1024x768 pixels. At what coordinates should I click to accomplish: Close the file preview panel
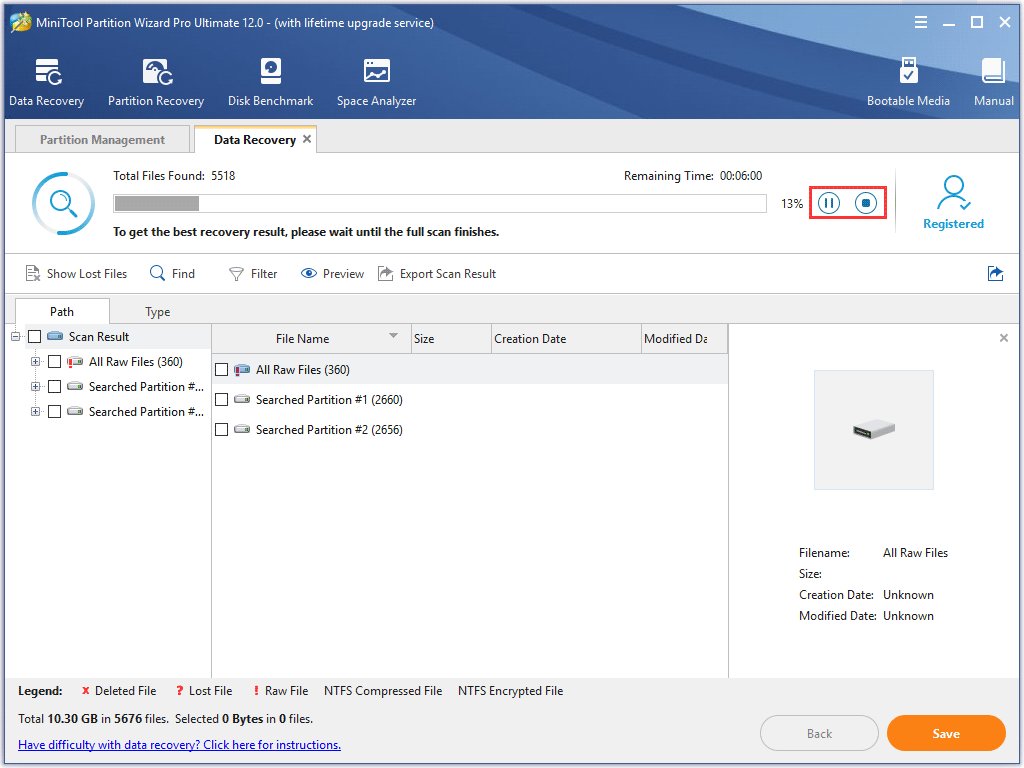tap(1003, 338)
